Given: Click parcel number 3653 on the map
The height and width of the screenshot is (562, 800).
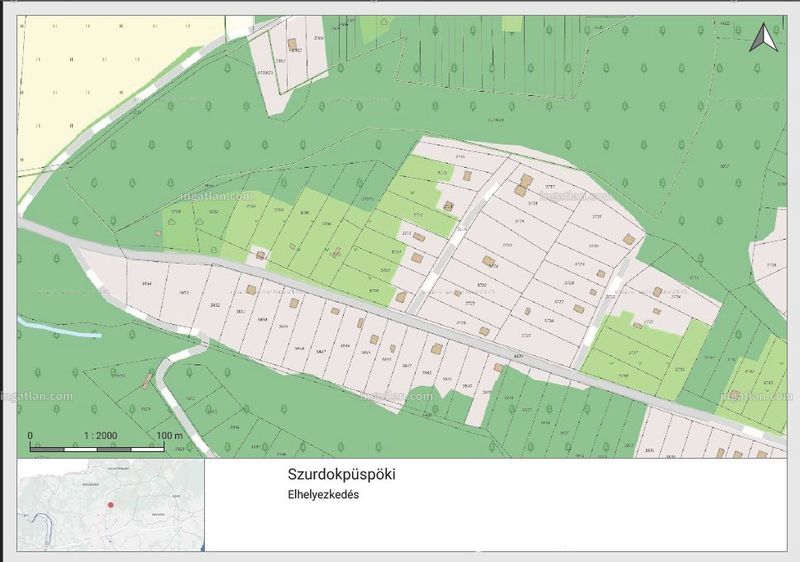Looking at the screenshot, I should click(x=184, y=293).
